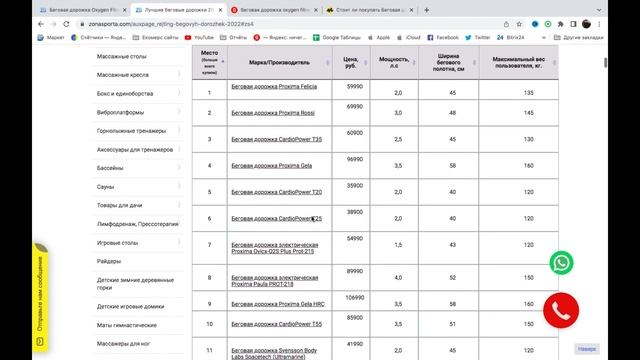Open the YouTube bookmark

[199, 38]
